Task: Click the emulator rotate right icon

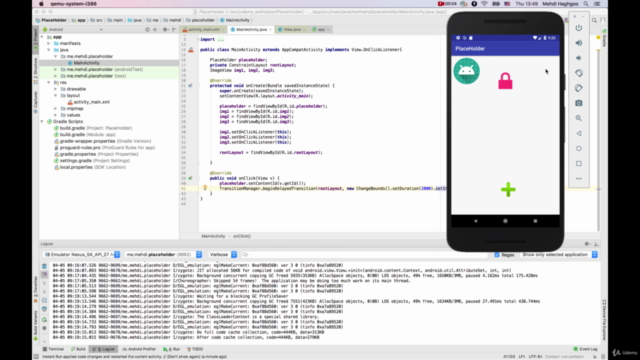Action: click(x=579, y=88)
